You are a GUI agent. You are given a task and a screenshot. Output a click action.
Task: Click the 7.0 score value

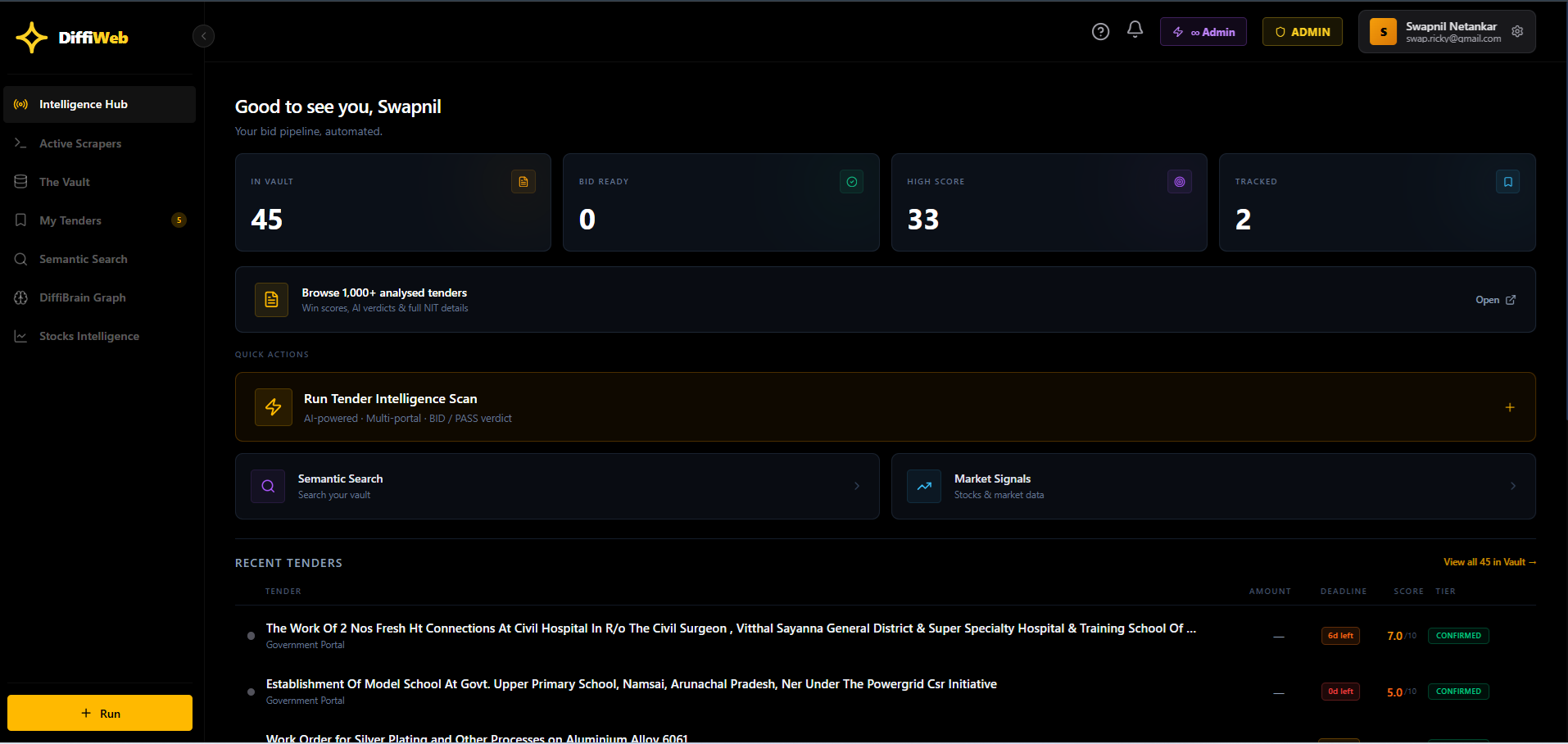[x=1394, y=636]
